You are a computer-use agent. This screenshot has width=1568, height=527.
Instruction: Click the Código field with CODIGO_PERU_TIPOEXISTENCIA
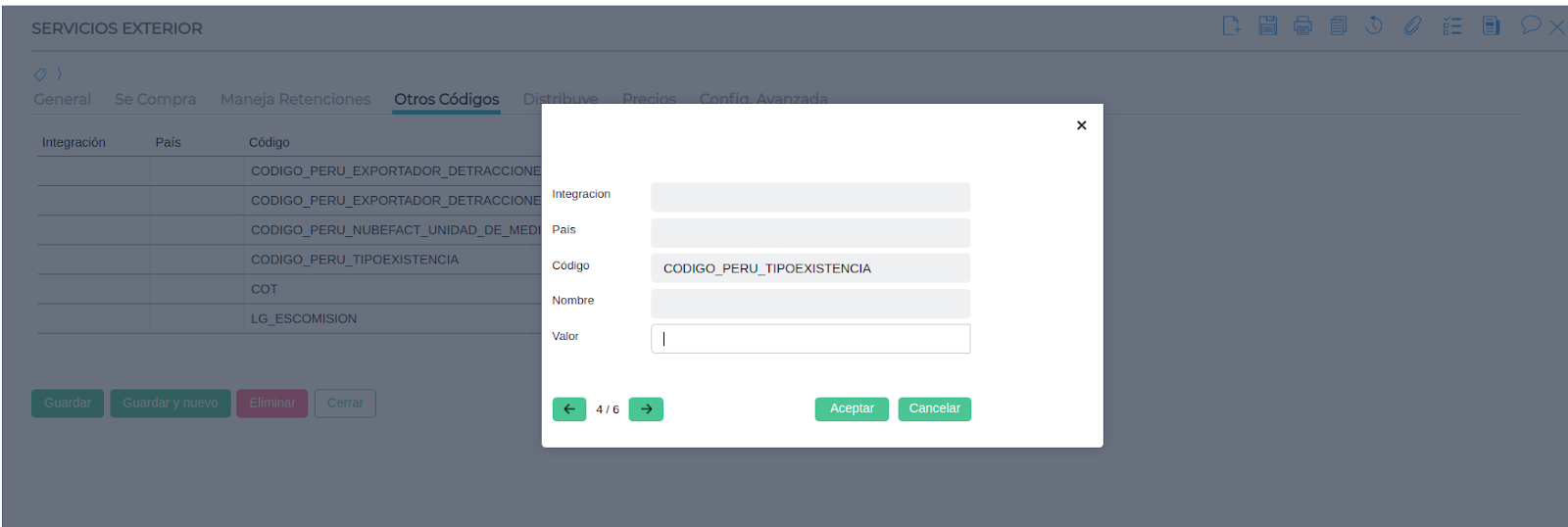coord(810,268)
